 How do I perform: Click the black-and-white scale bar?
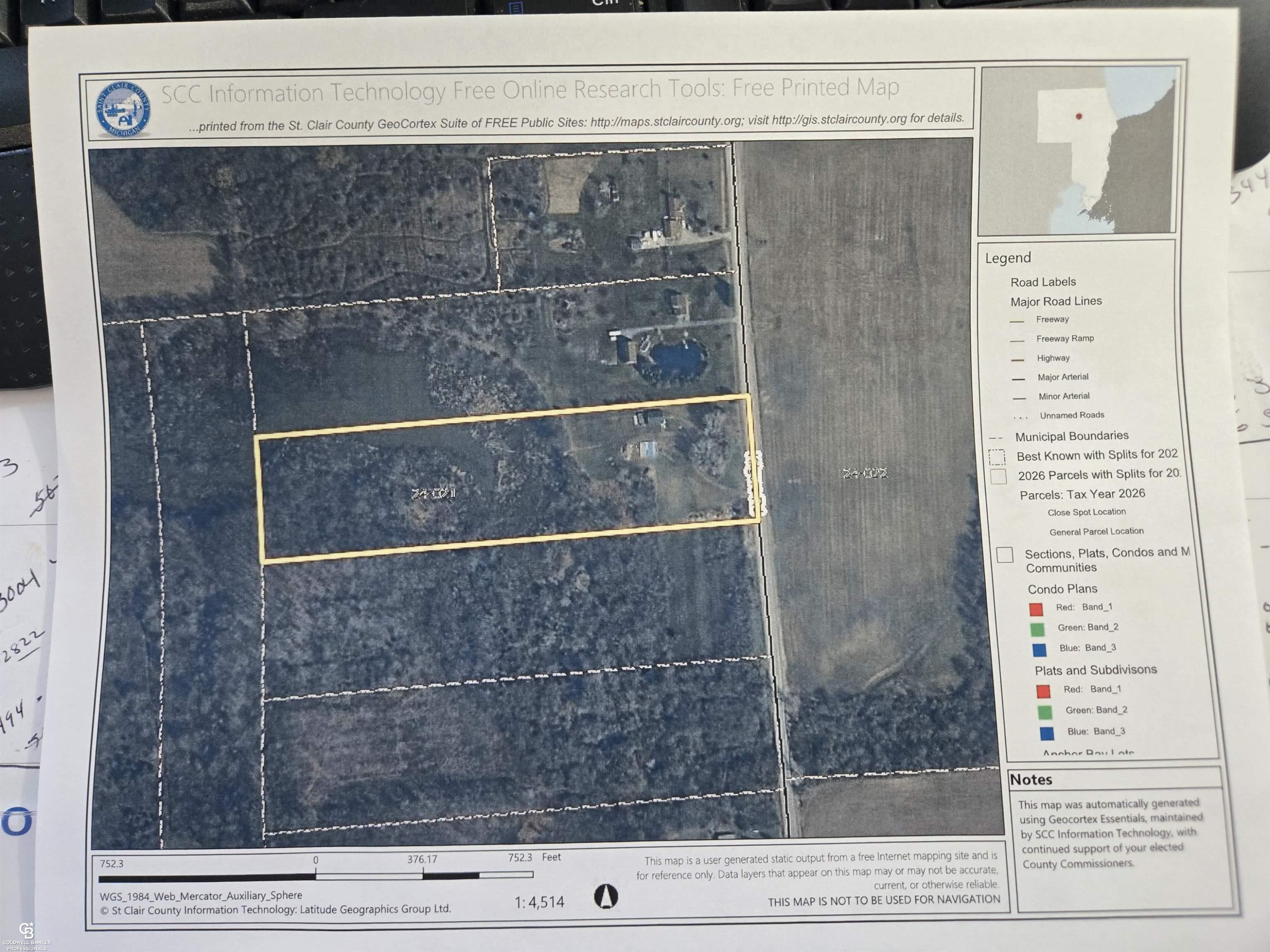click(316, 876)
